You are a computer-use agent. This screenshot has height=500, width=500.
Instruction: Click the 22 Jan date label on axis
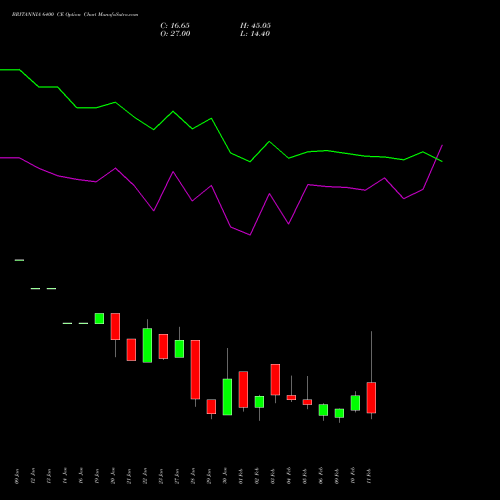pyautogui.click(x=145, y=476)
